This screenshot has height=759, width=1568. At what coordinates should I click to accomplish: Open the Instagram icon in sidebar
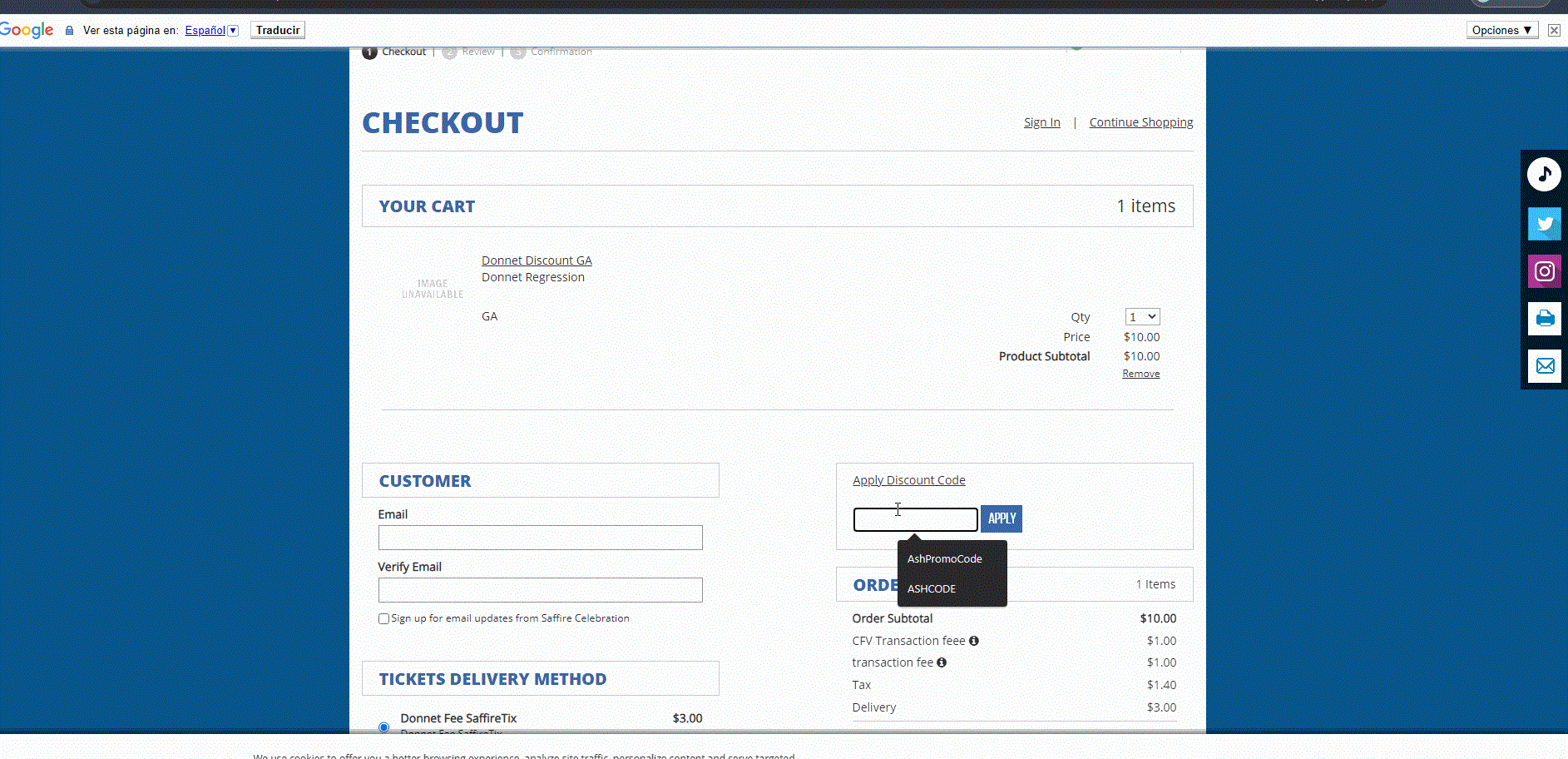pyautogui.click(x=1544, y=271)
